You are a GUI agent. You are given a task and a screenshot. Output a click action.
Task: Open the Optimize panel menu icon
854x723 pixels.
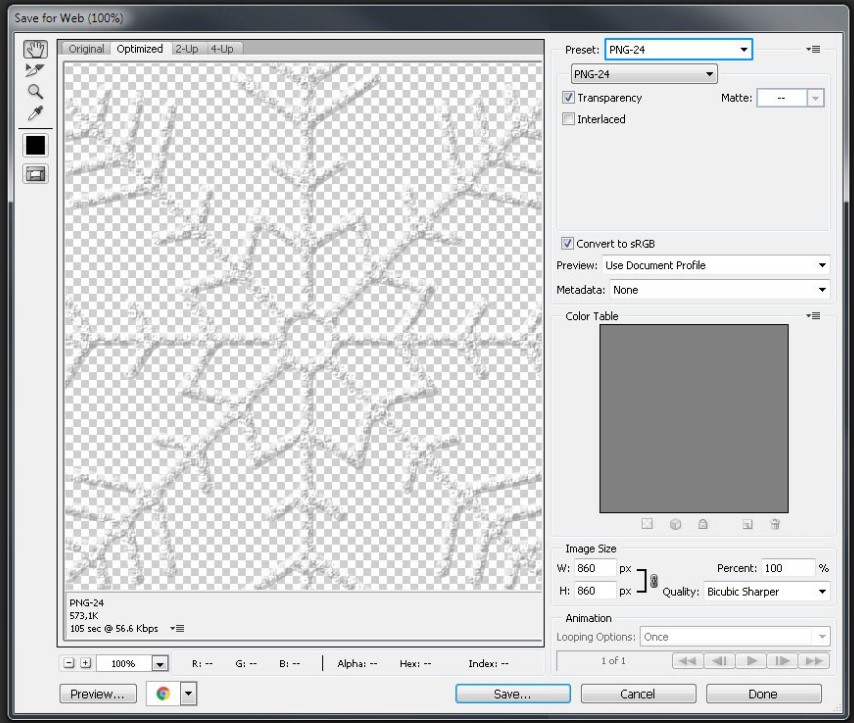coord(813,49)
